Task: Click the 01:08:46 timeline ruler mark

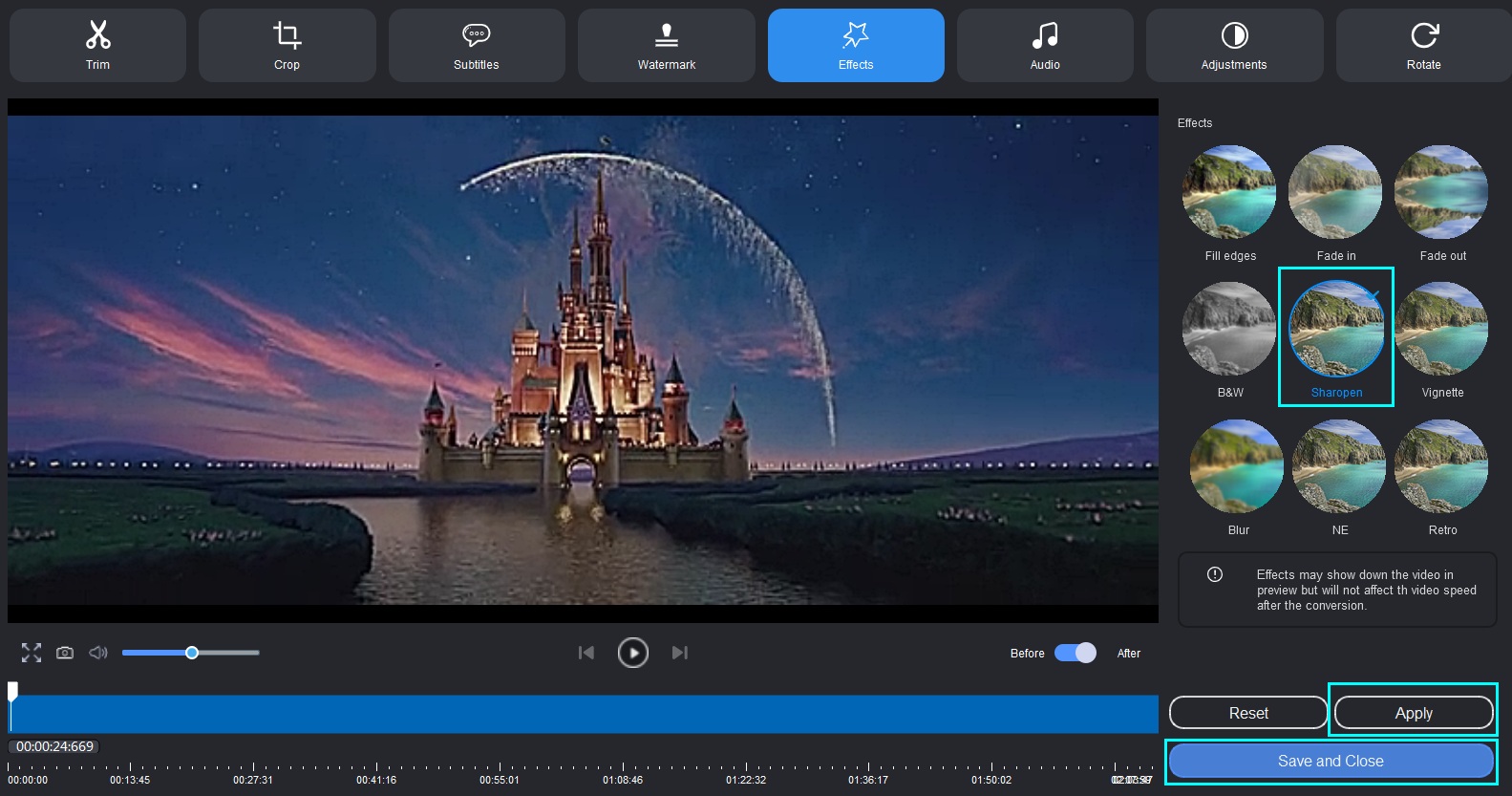Action: [x=623, y=780]
